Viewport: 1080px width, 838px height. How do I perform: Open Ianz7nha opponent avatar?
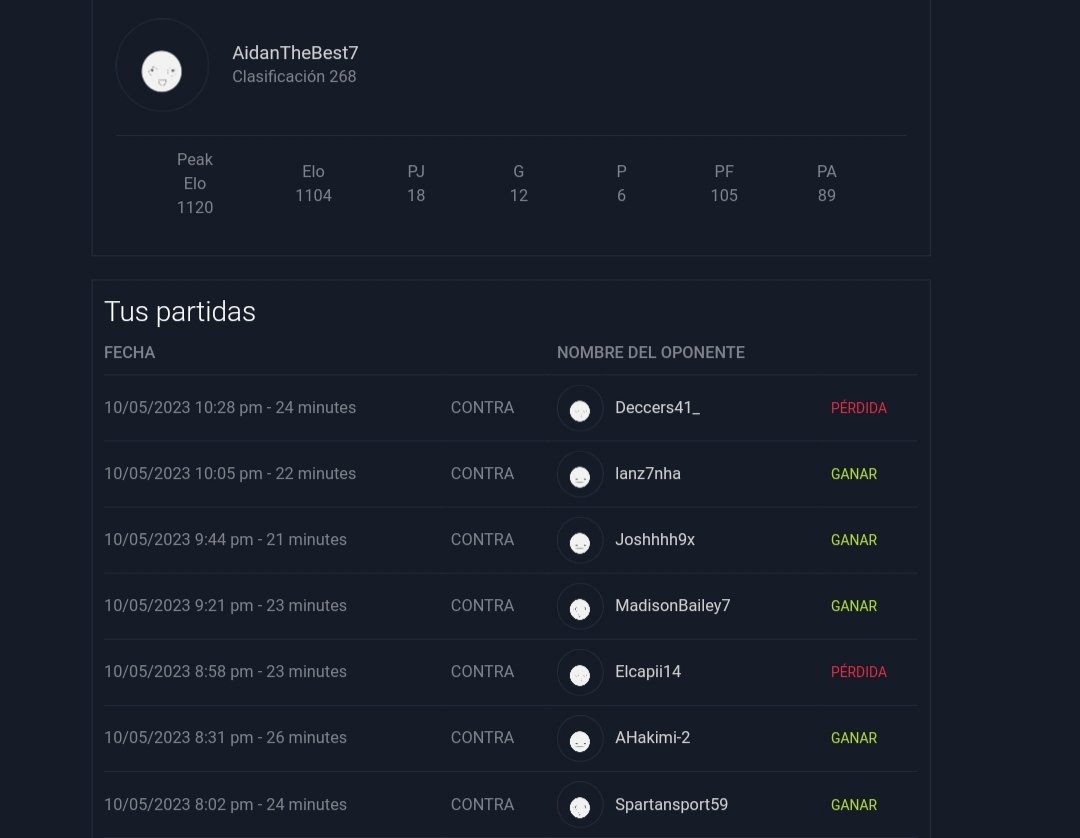pyautogui.click(x=580, y=474)
